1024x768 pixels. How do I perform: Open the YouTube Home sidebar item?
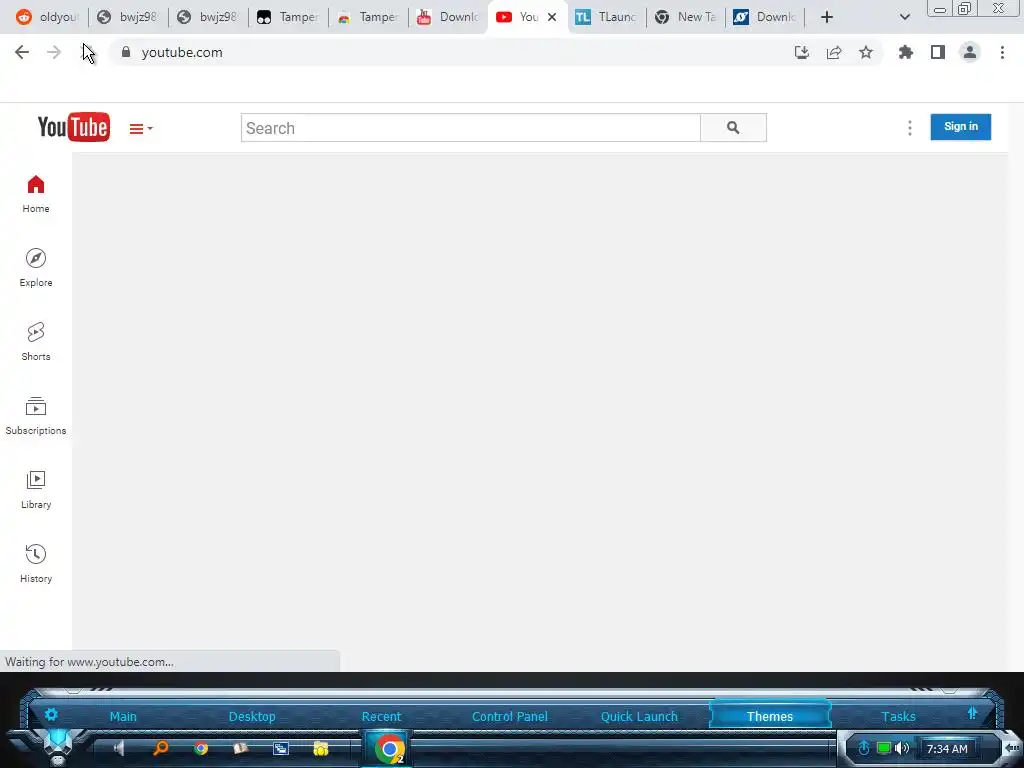36,194
